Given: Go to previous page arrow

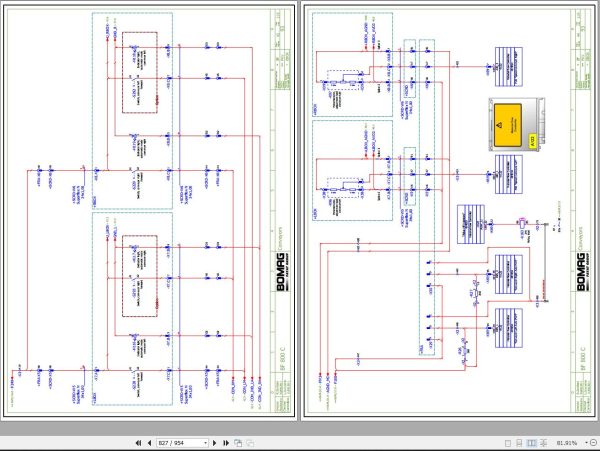Looking at the screenshot, I should click(149, 443).
